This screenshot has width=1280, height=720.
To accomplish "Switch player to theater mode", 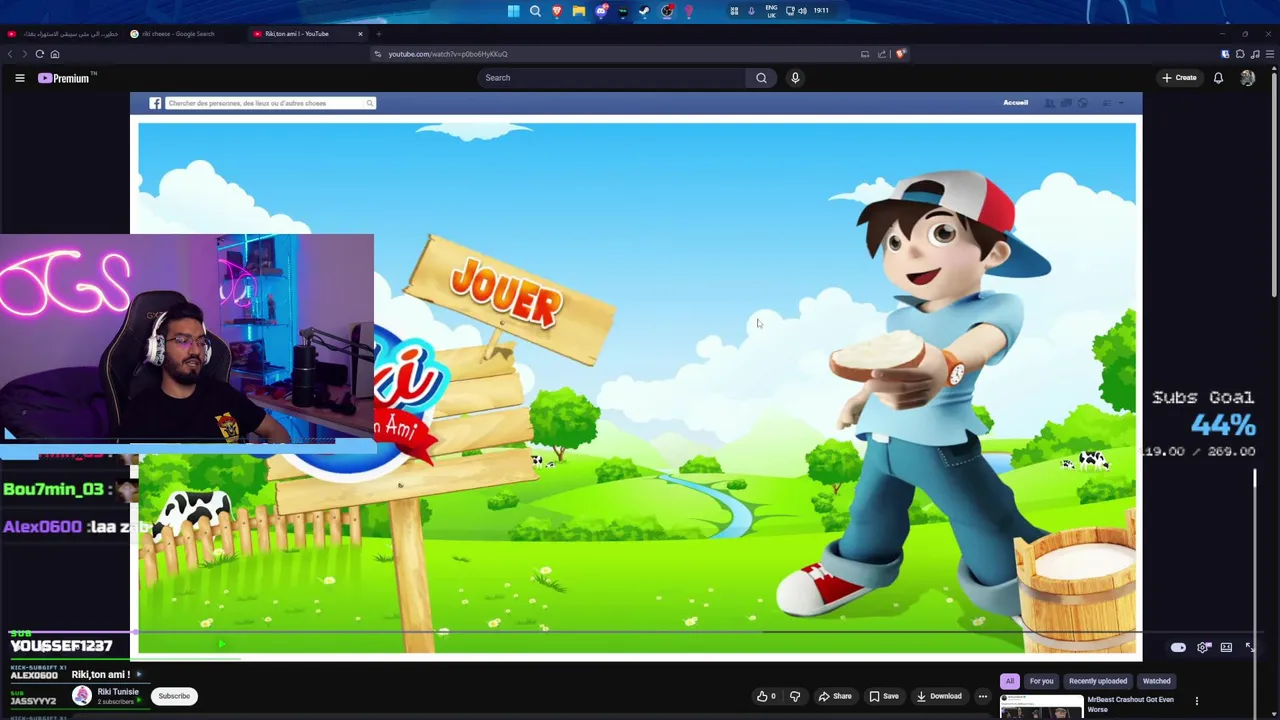I will coord(1226,648).
